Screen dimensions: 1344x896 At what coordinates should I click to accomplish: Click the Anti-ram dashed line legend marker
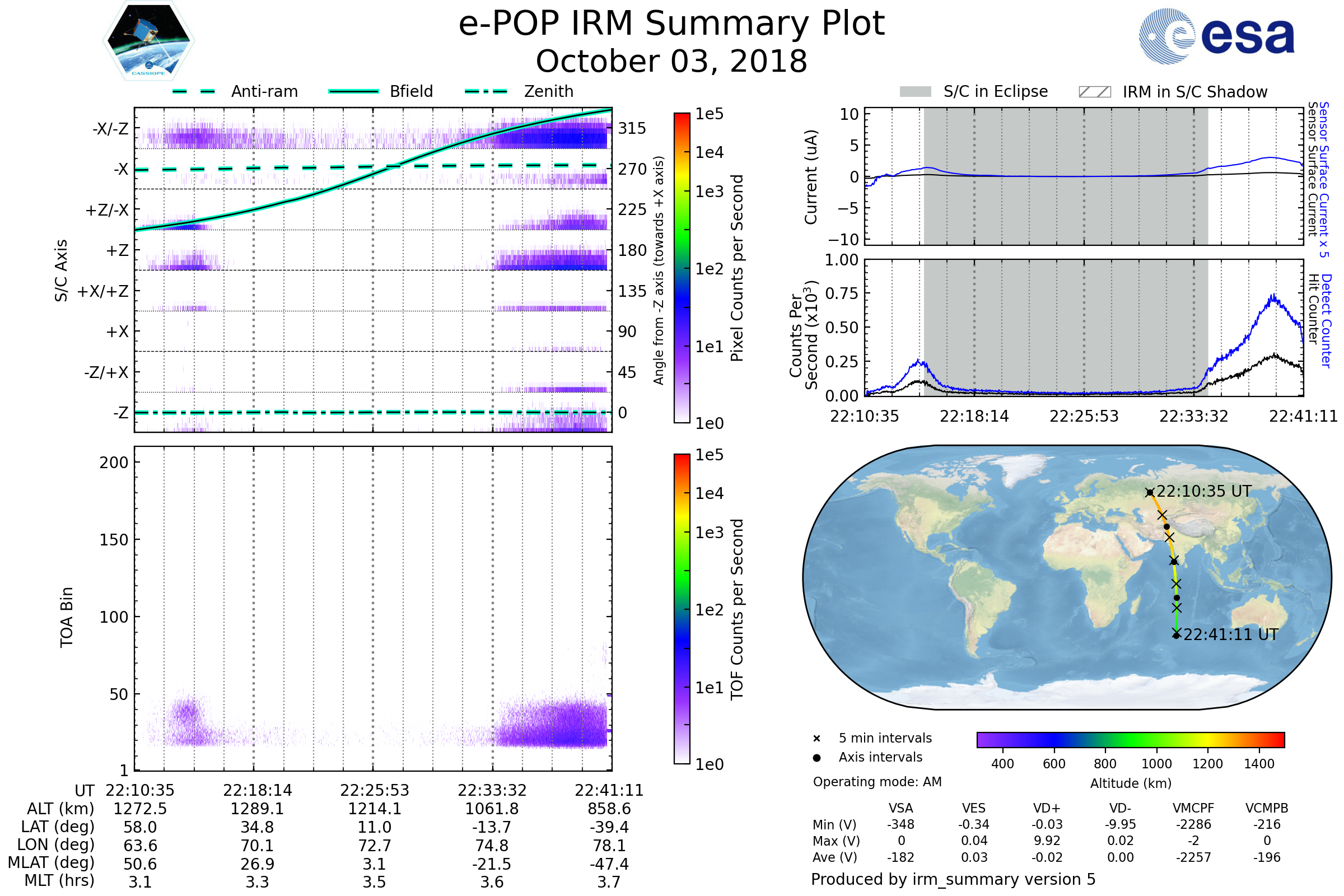click(x=194, y=91)
